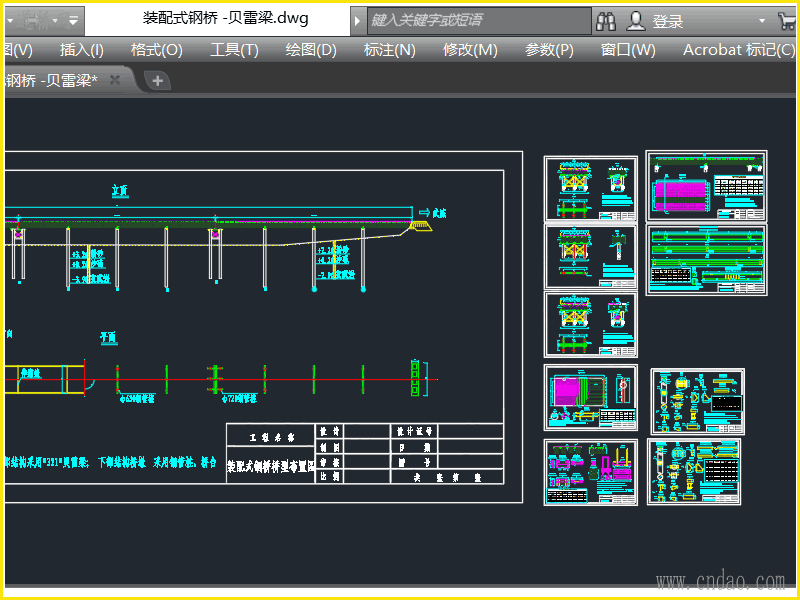Click the 立面 elevation title text
The height and width of the screenshot is (600, 800).
tap(120, 191)
